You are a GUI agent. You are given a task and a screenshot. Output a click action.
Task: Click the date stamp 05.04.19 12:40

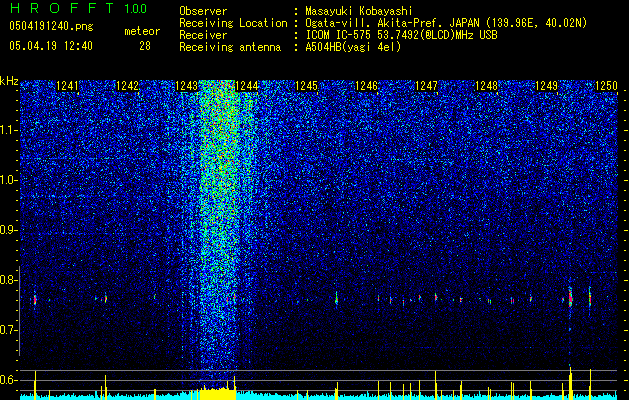pos(51,46)
